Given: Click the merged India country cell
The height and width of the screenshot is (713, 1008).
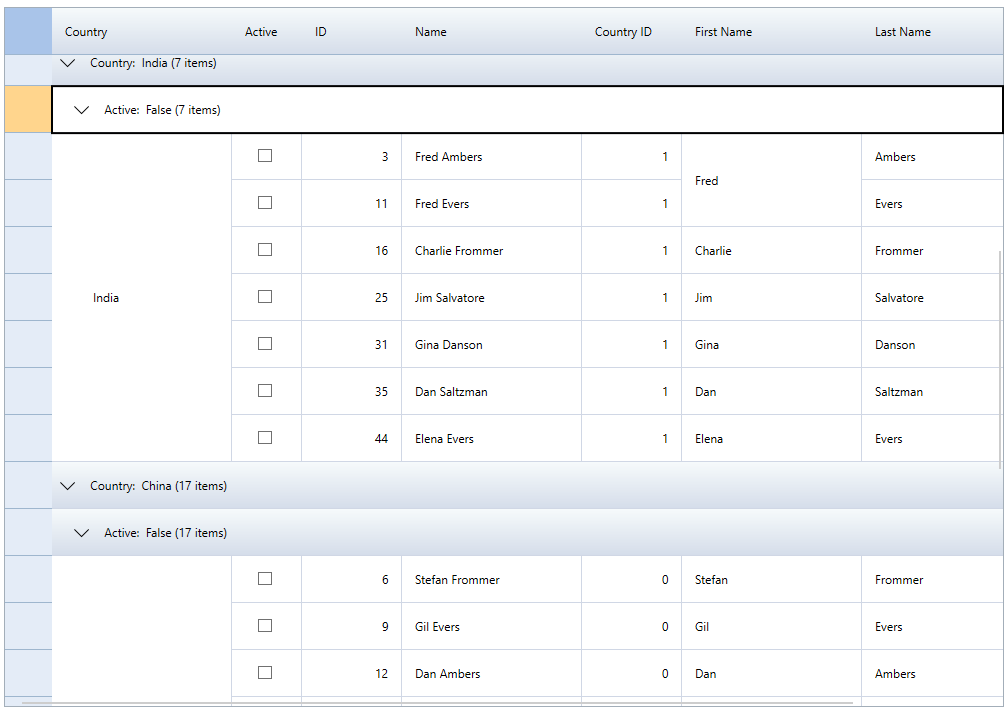Looking at the screenshot, I should pos(106,298).
